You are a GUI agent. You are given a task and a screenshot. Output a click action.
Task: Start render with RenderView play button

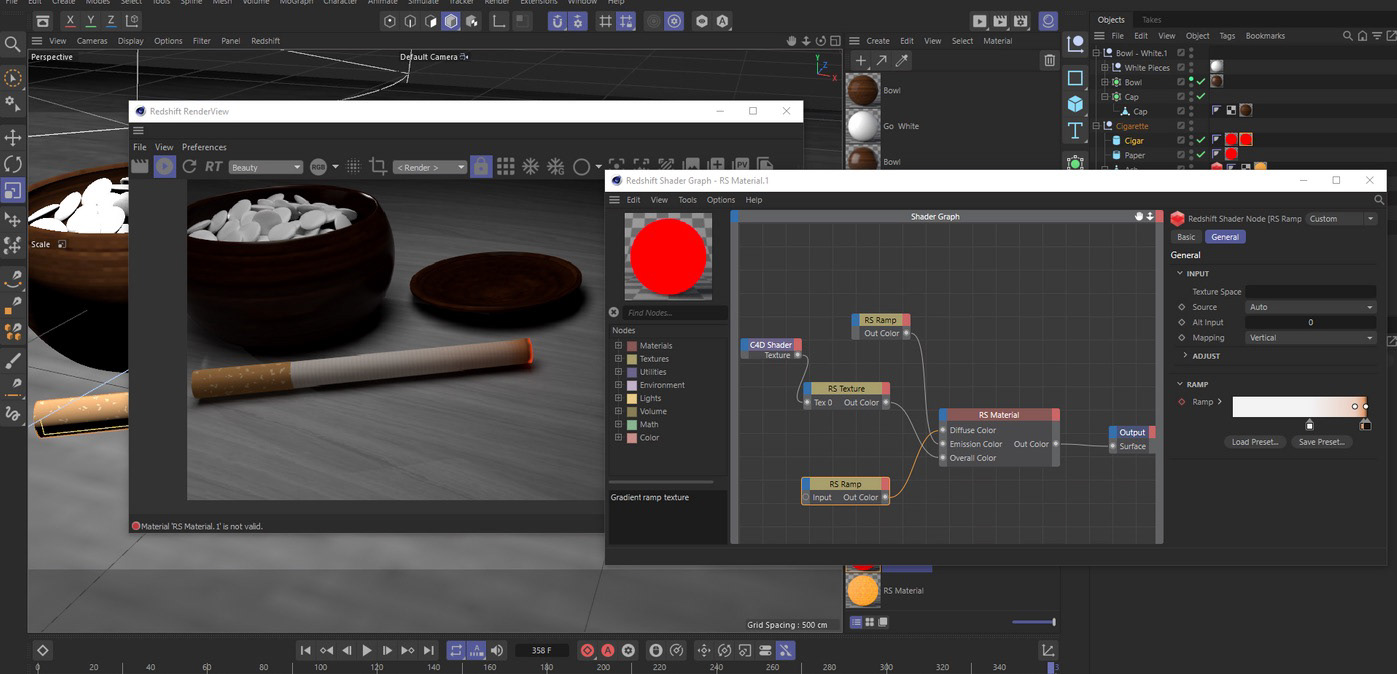pos(165,166)
